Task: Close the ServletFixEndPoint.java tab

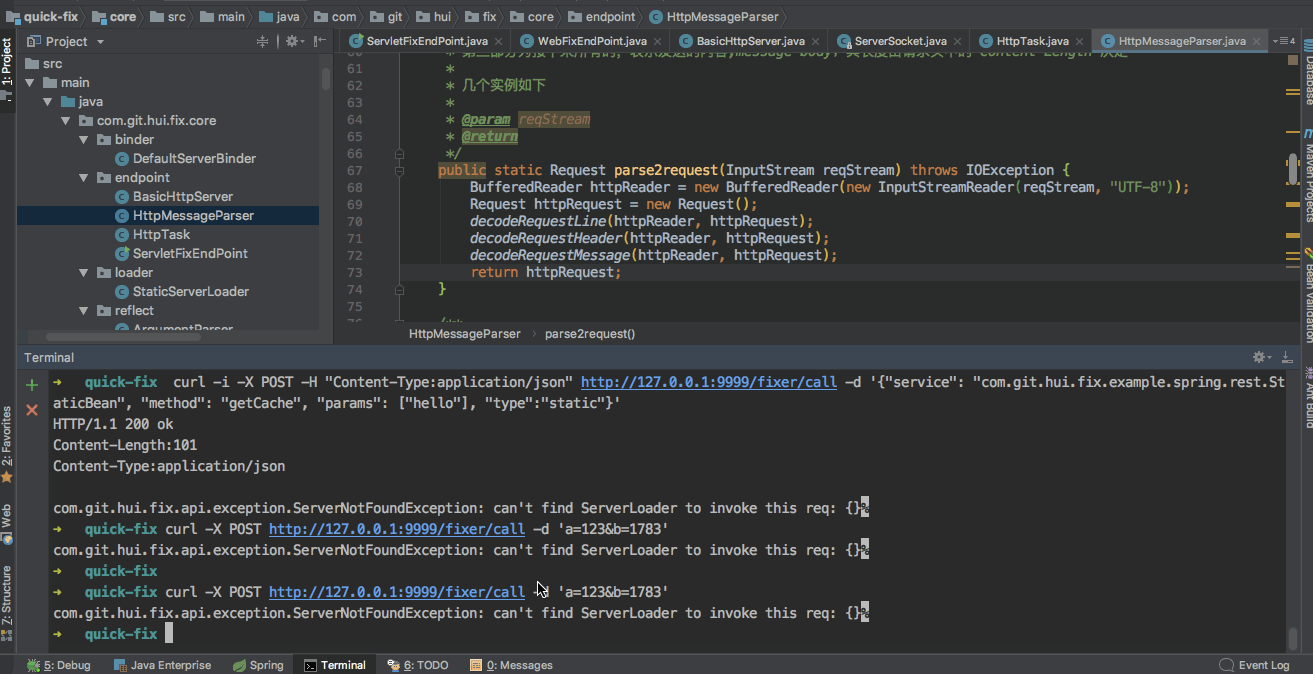Action: point(497,41)
